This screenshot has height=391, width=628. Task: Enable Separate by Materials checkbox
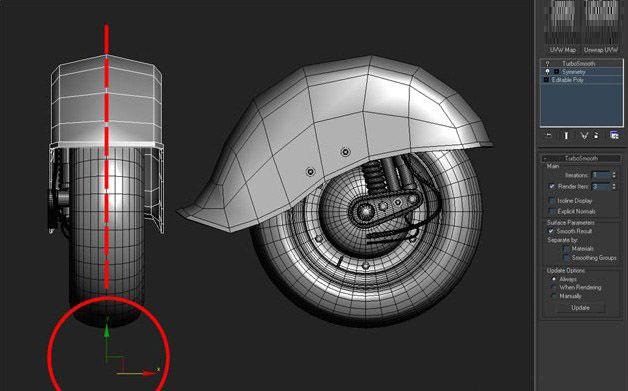(566, 249)
